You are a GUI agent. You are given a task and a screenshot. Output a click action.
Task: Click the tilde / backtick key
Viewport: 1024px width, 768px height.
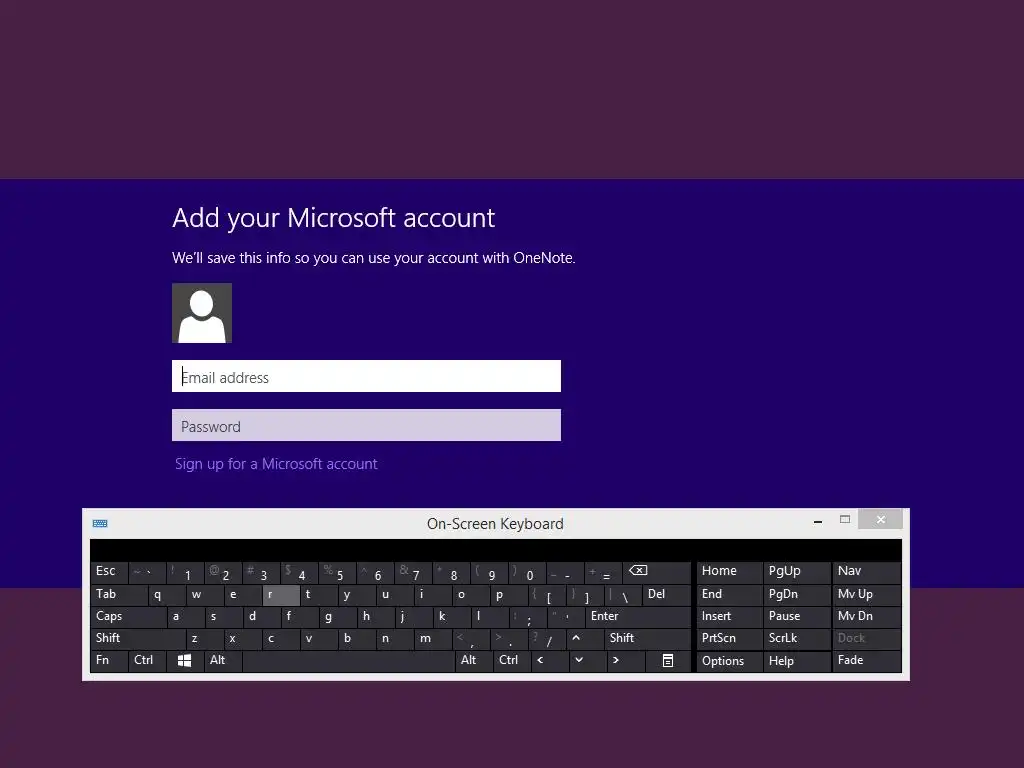tap(147, 573)
